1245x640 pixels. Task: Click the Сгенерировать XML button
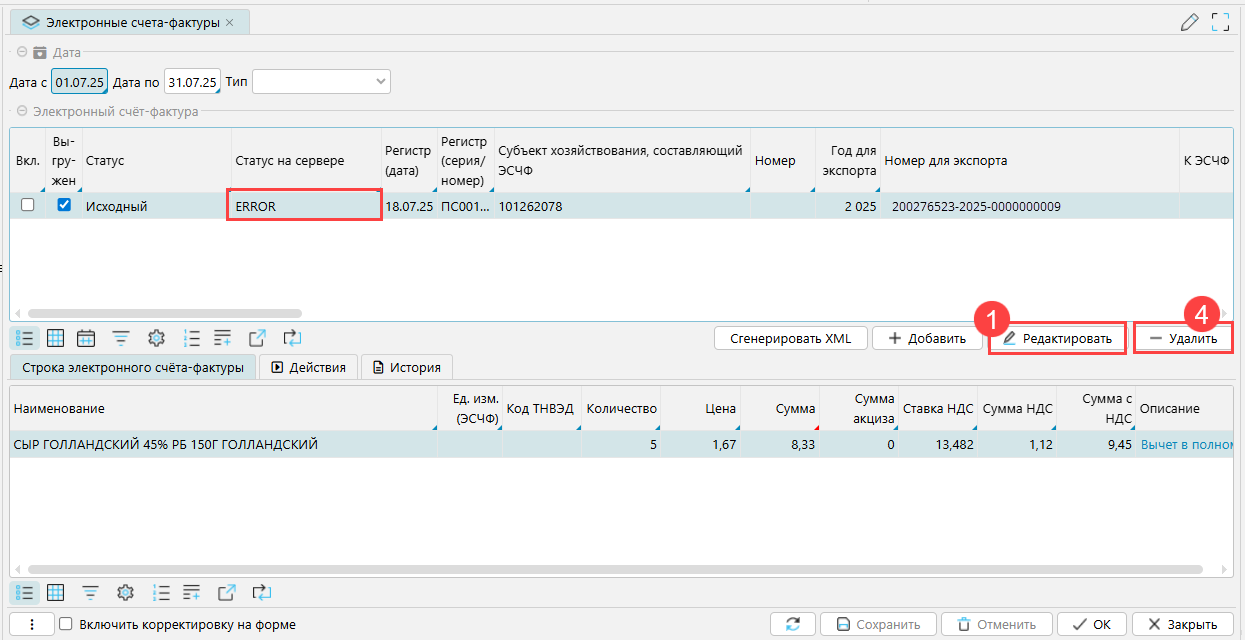click(x=790, y=338)
